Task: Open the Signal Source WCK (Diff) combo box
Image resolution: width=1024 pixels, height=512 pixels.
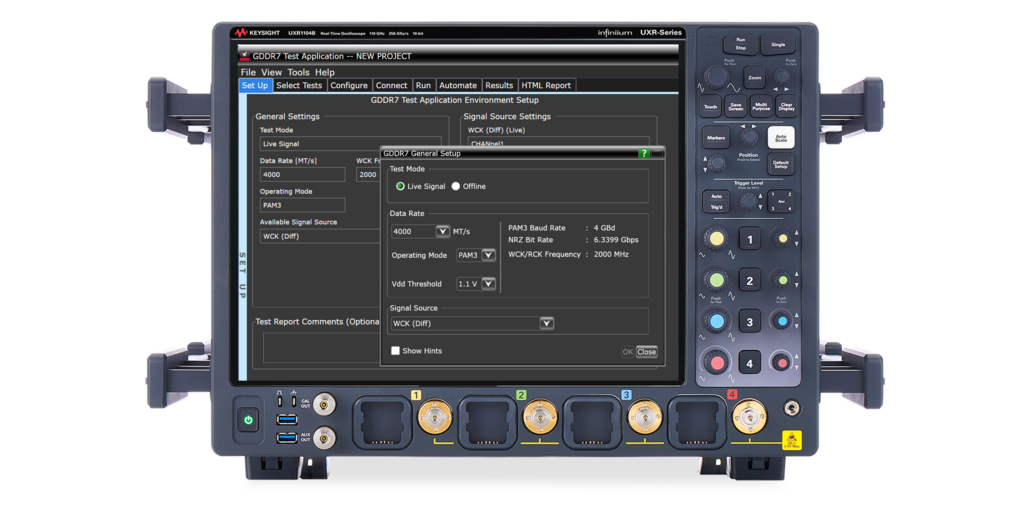Action: pyautogui.click(x=546, y=324)
